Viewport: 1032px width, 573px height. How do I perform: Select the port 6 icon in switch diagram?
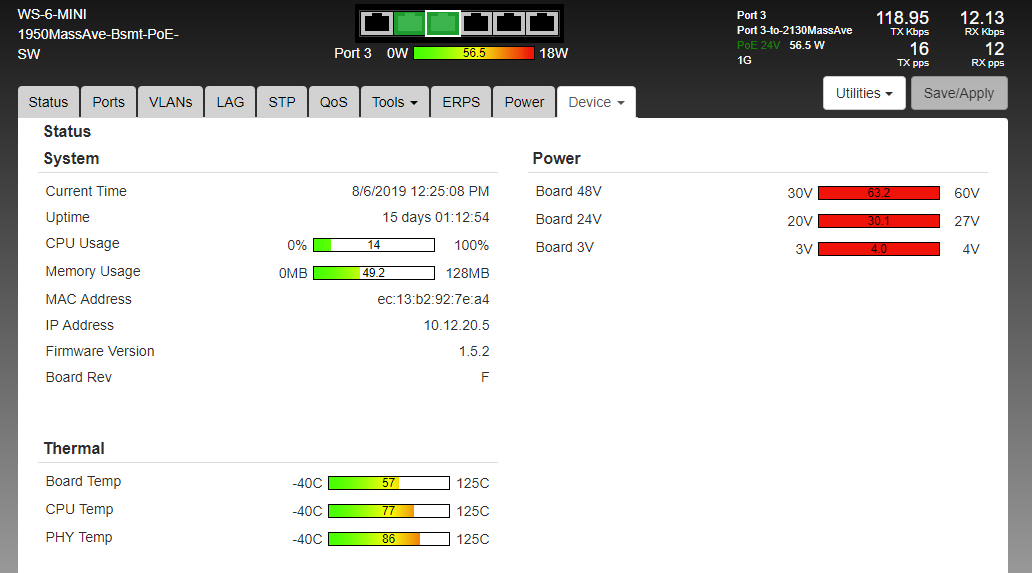[x=542, y=23]
